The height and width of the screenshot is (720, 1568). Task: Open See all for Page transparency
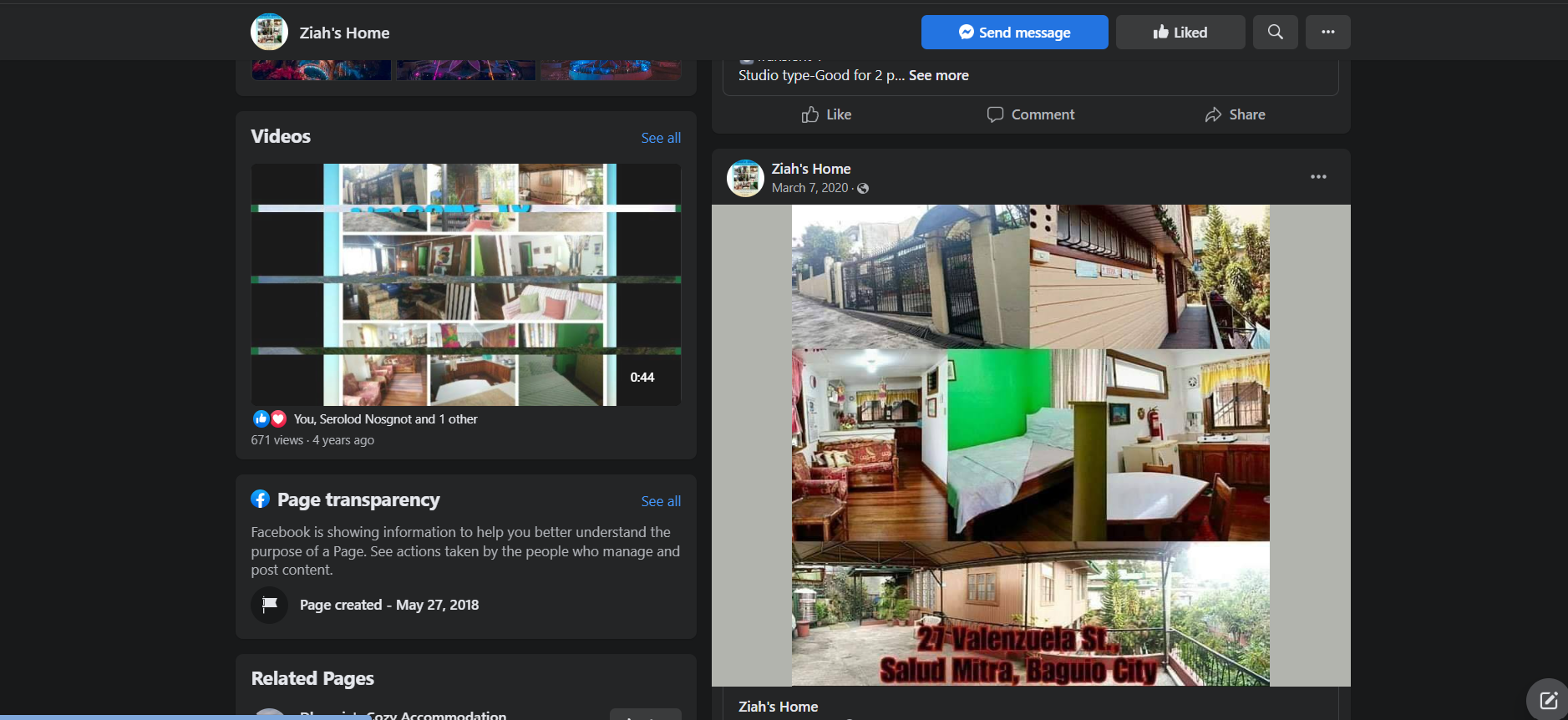pyautogui.click(x=661, y=501)
